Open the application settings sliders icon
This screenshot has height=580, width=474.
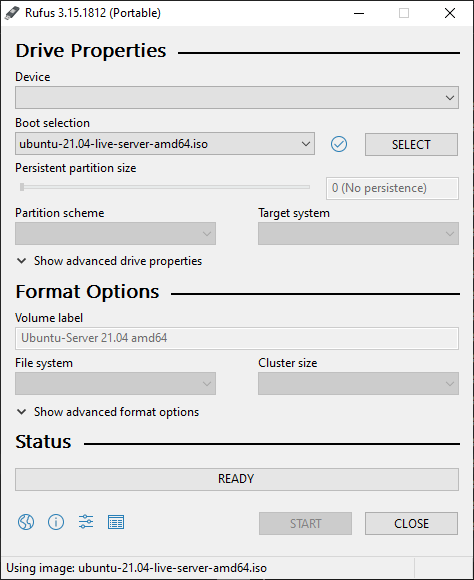[x=86, y=522]
